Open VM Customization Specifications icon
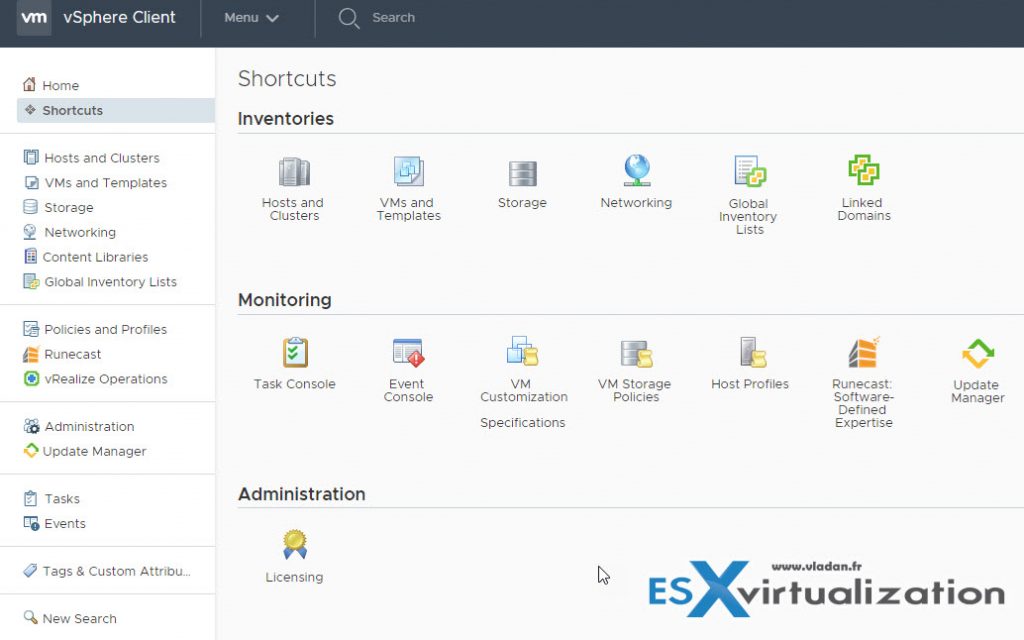The width and height of the screenshot is (1024, 640). click(x=523, y=352)
